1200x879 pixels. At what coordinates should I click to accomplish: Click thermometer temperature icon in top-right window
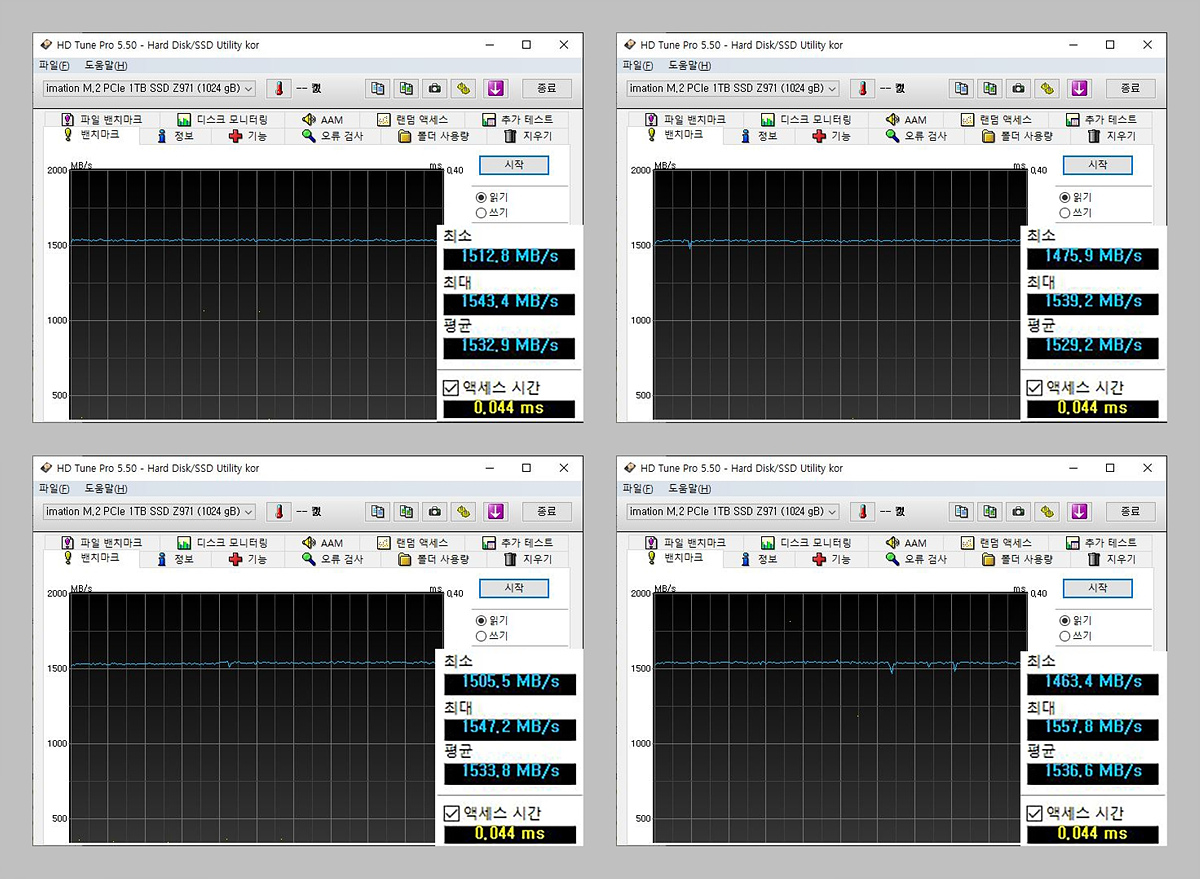coord(863,88)
